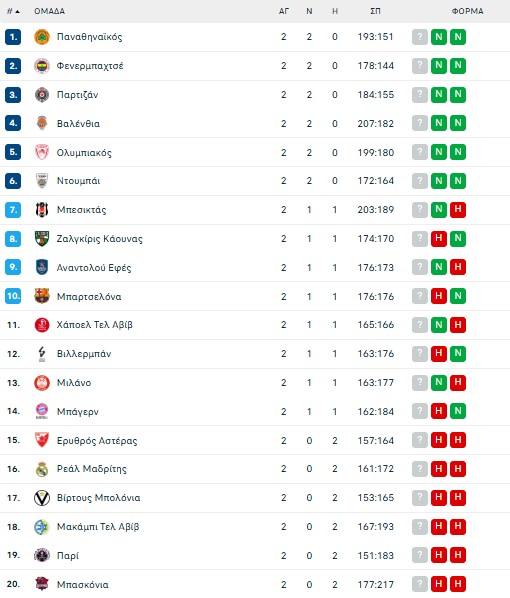Open the Βίρτους Μπολόνια logo
The height and width of the screenshot is (598, 510).
[x=42, y=498]
